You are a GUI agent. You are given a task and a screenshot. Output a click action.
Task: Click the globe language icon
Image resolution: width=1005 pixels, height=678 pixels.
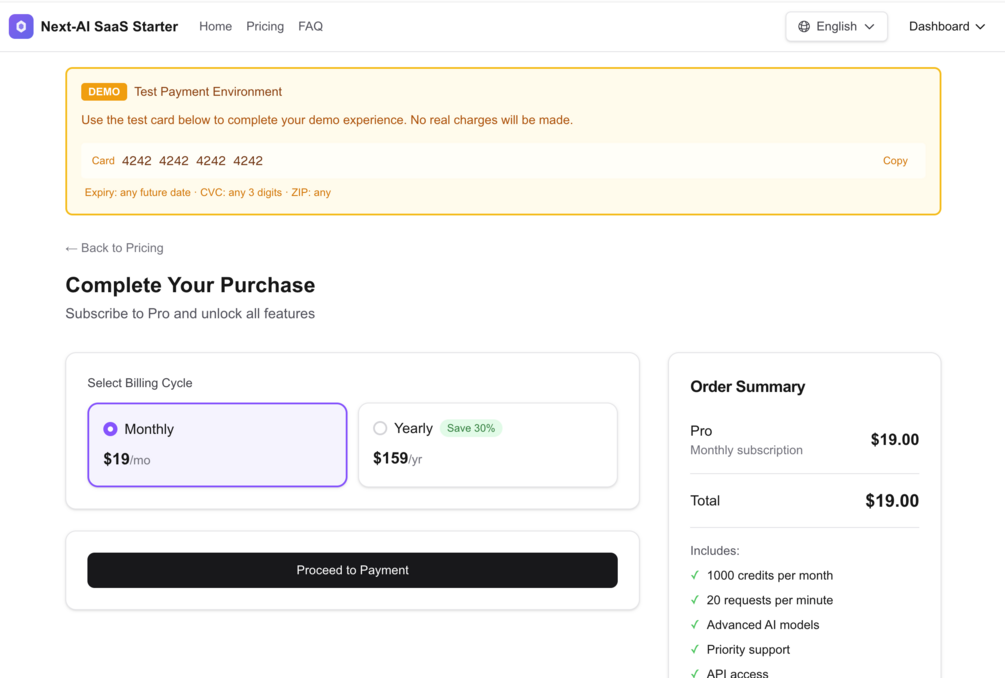click(x=804, y=27)
